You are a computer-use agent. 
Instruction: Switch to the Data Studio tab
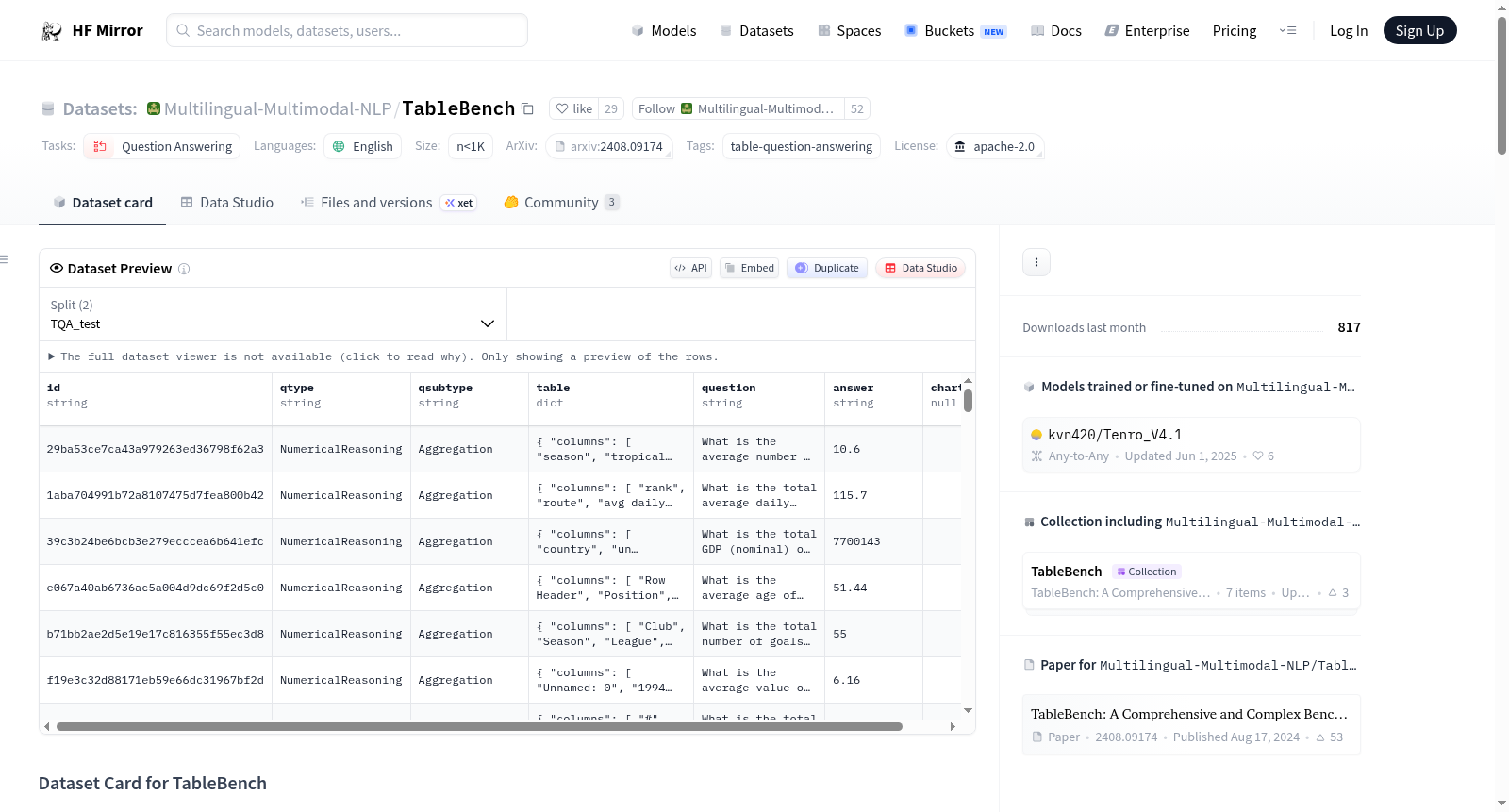(227, 203)
